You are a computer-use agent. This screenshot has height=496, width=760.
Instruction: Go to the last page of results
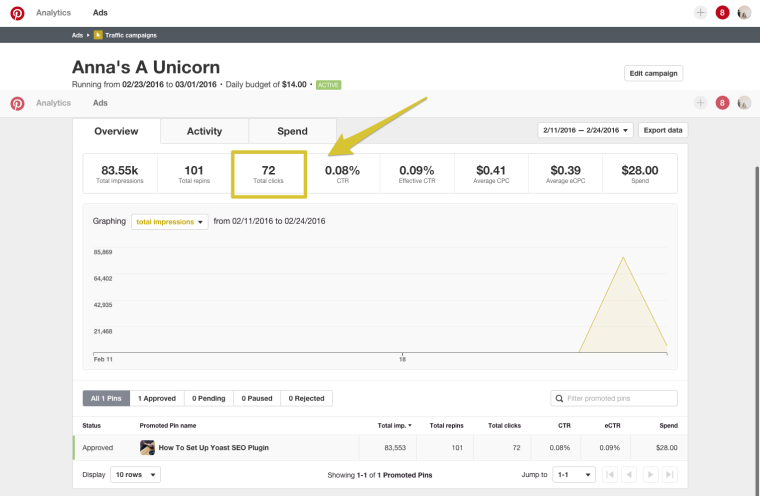pos(669,475)
